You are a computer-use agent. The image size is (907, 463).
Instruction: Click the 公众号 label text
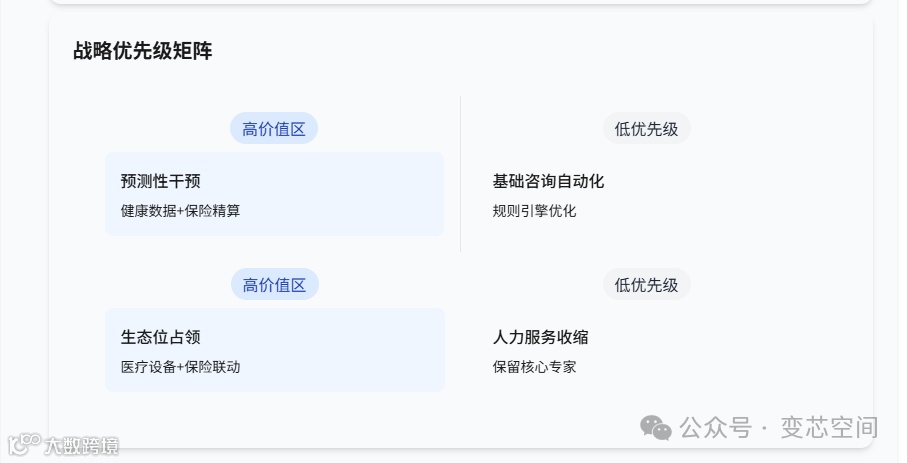click(x=715, y=428)
